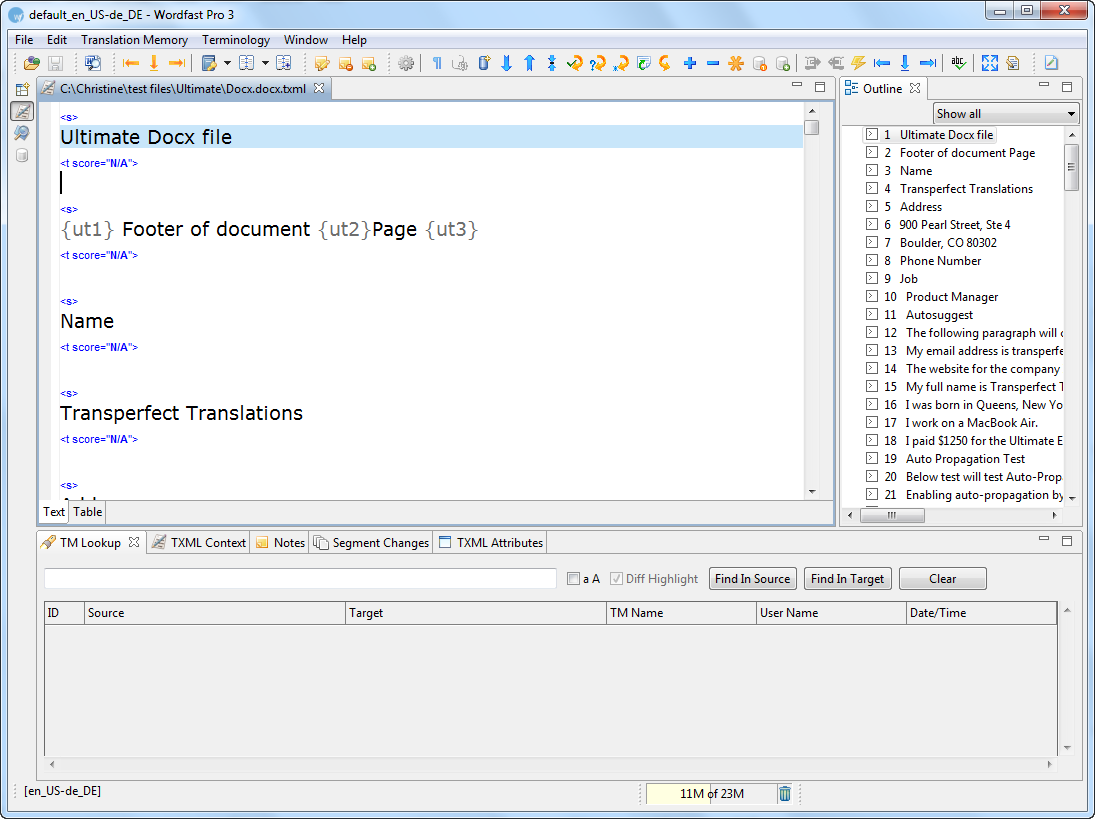This screenshot has height=819, width=1095.
Task: Click the orange right arrow icon
Action: click(177, 64)
